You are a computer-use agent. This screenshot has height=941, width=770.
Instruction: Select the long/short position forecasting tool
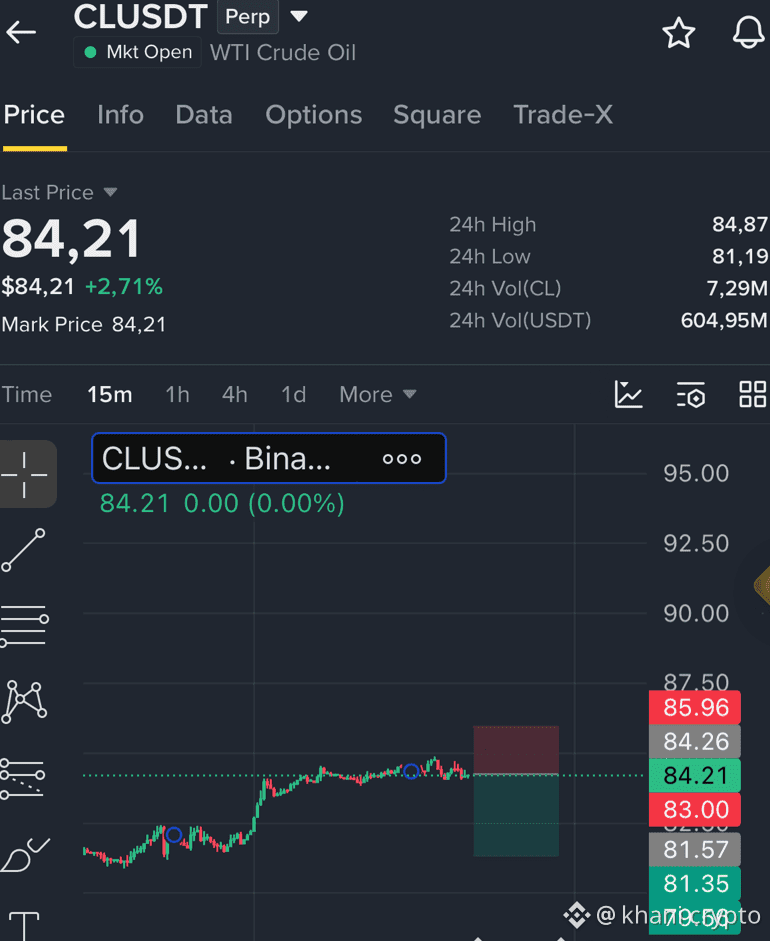pos(24,778)
